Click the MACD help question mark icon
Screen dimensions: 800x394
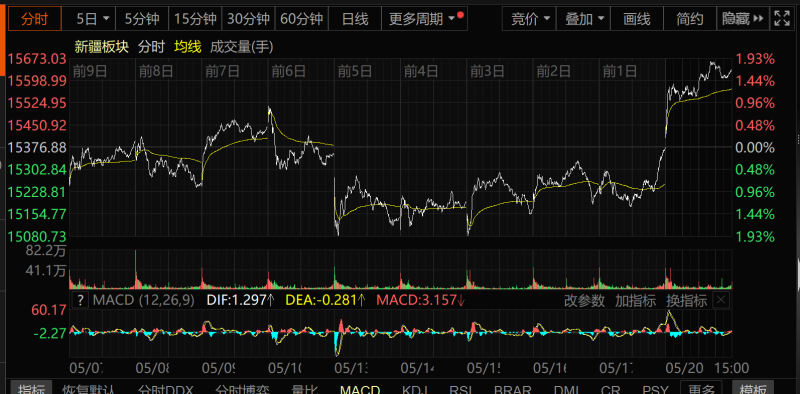click(80, 300)
